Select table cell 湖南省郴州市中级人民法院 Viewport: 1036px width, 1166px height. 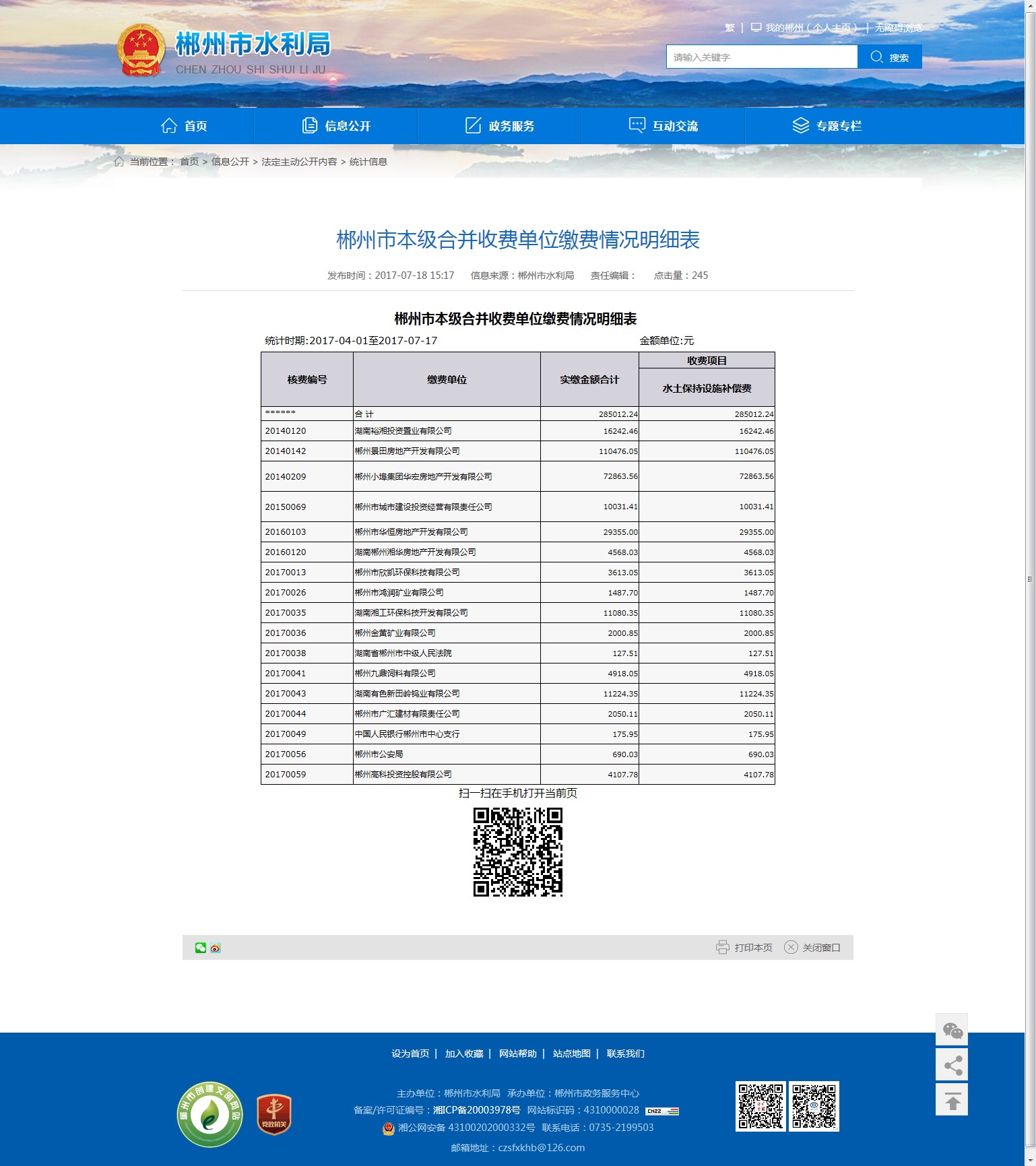click(x=447, y=653)
